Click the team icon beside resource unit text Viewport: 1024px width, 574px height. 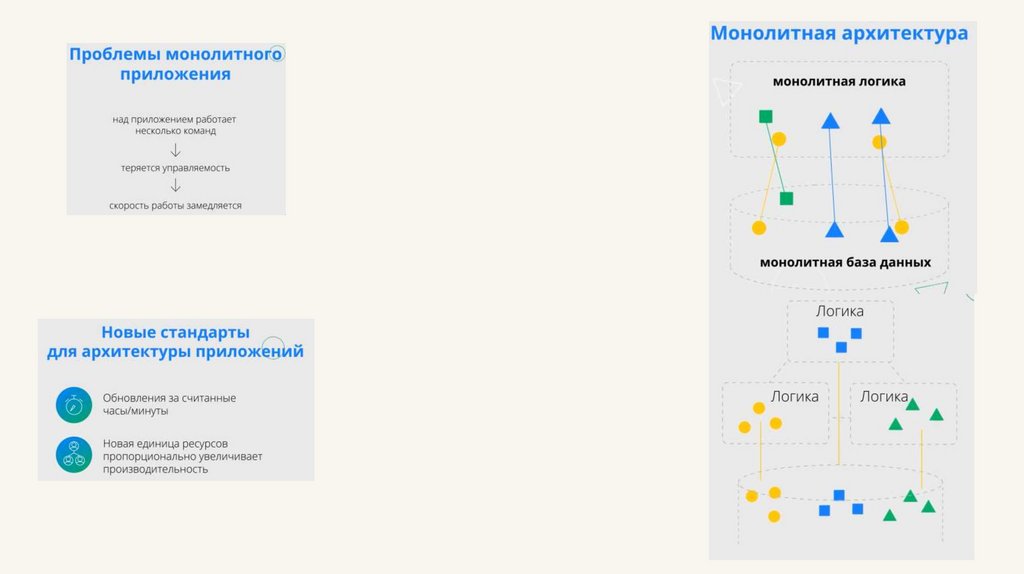[74, 455]
